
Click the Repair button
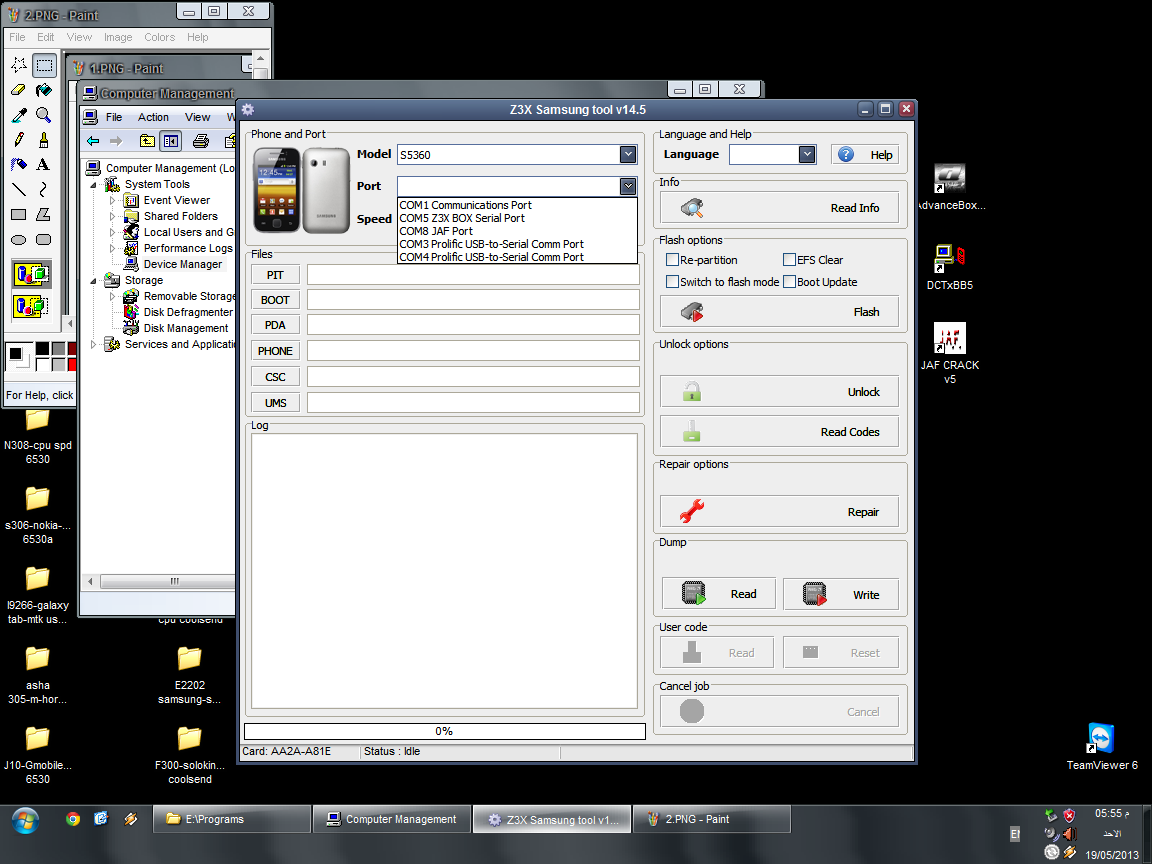(780, 512)
